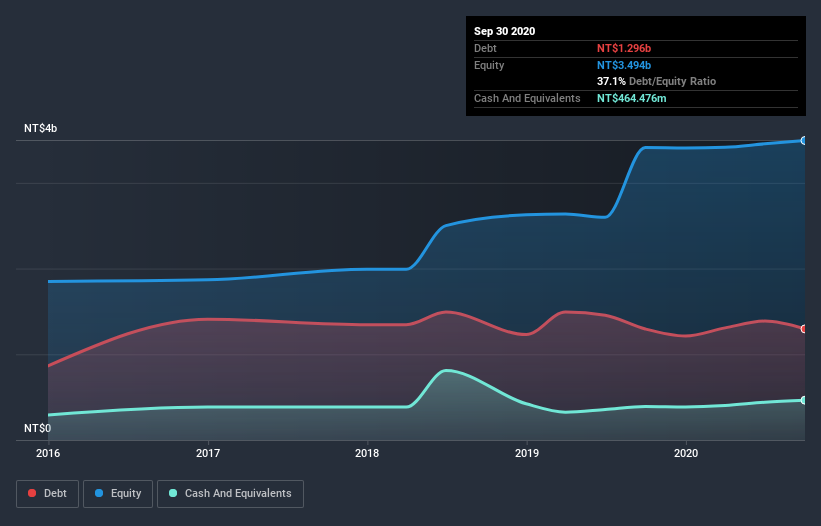Click the teal Cash endpoint marker
Viewport: 821px width, 526px height.
coord(804,400)
